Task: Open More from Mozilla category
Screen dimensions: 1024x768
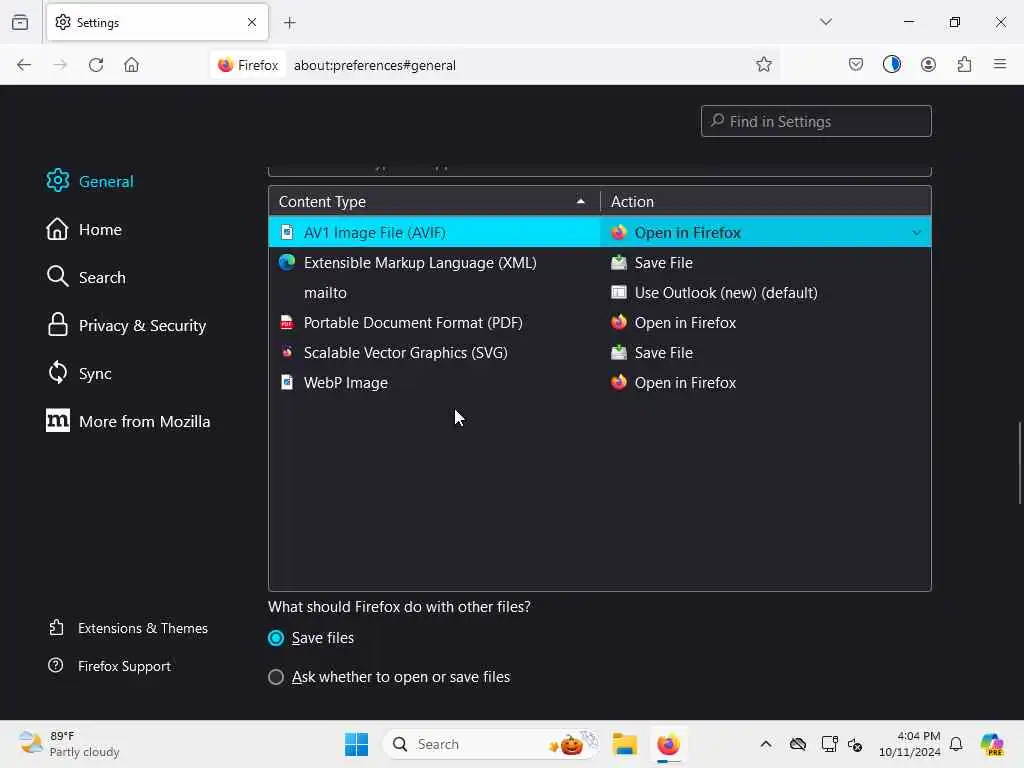Action: click(128, 421)
